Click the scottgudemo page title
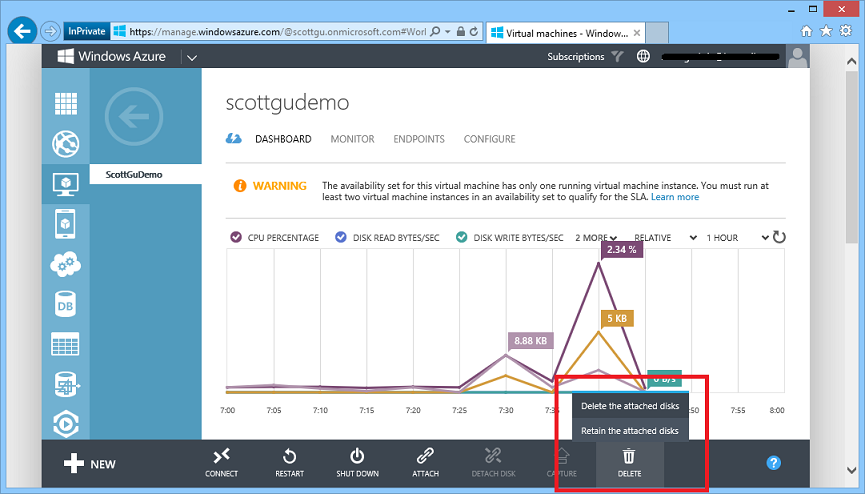This screenshot has height=494, width=865. pos(287,103)
